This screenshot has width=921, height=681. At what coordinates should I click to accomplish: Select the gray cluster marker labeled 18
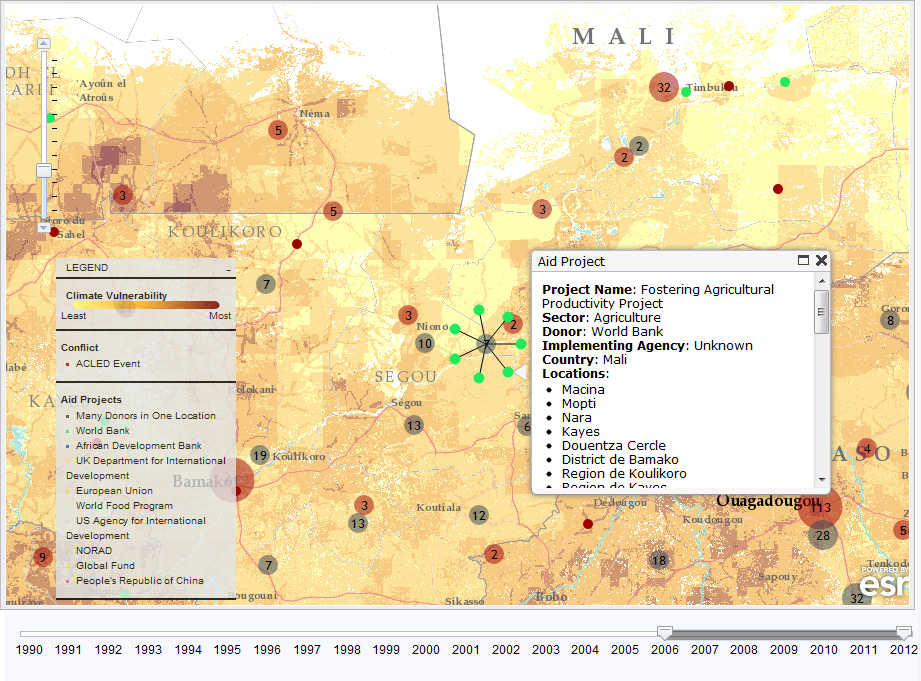658,561
